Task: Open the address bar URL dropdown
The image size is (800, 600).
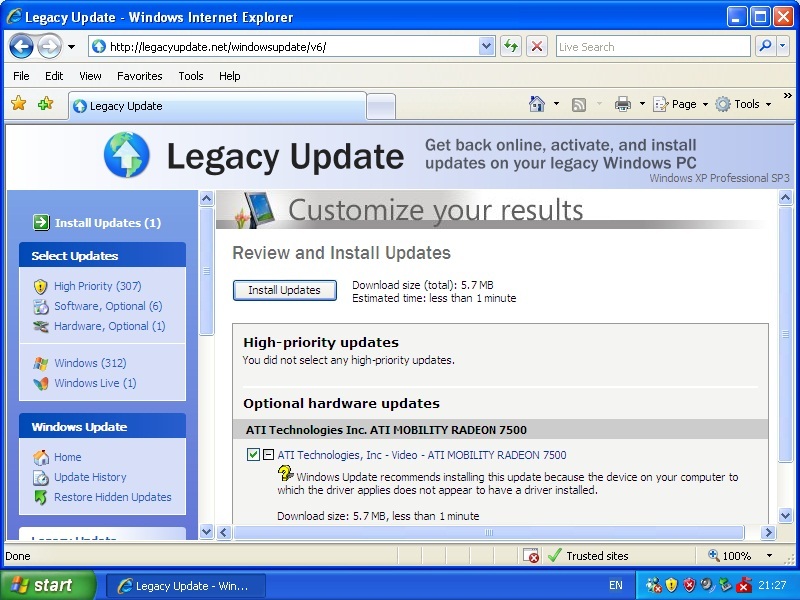Action: tap(487, 46)
